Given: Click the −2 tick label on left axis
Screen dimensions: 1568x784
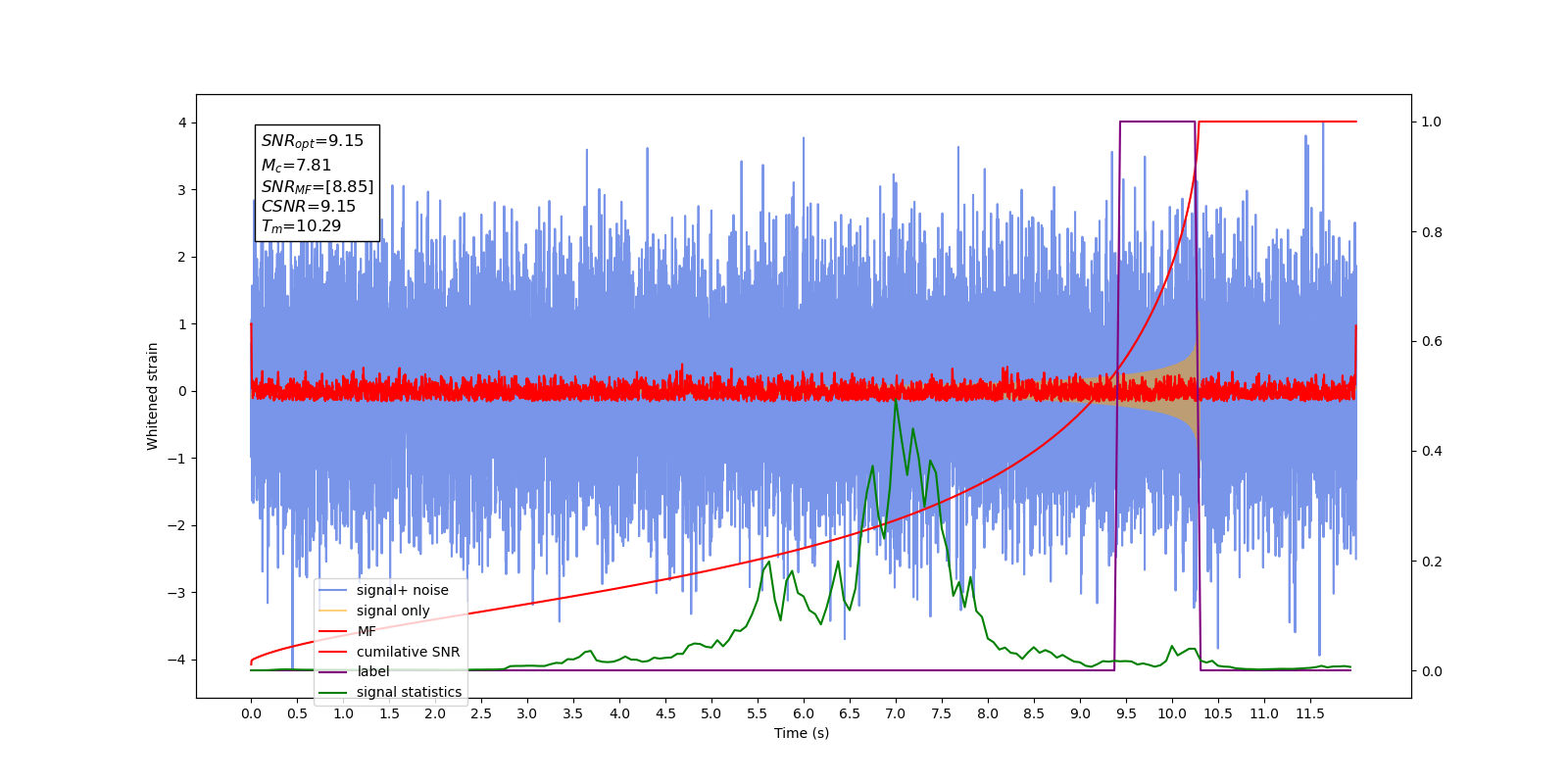Looking at the screenshot, I should point(178,525).
